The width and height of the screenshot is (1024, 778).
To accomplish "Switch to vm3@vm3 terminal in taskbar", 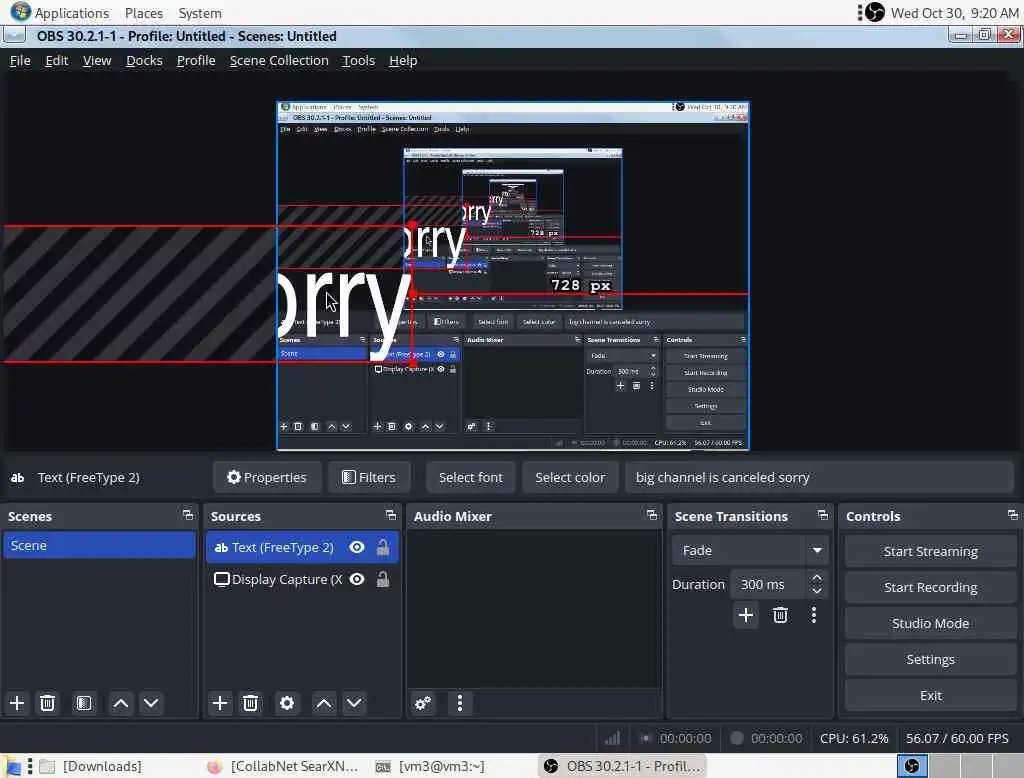I will click(431, 766).
